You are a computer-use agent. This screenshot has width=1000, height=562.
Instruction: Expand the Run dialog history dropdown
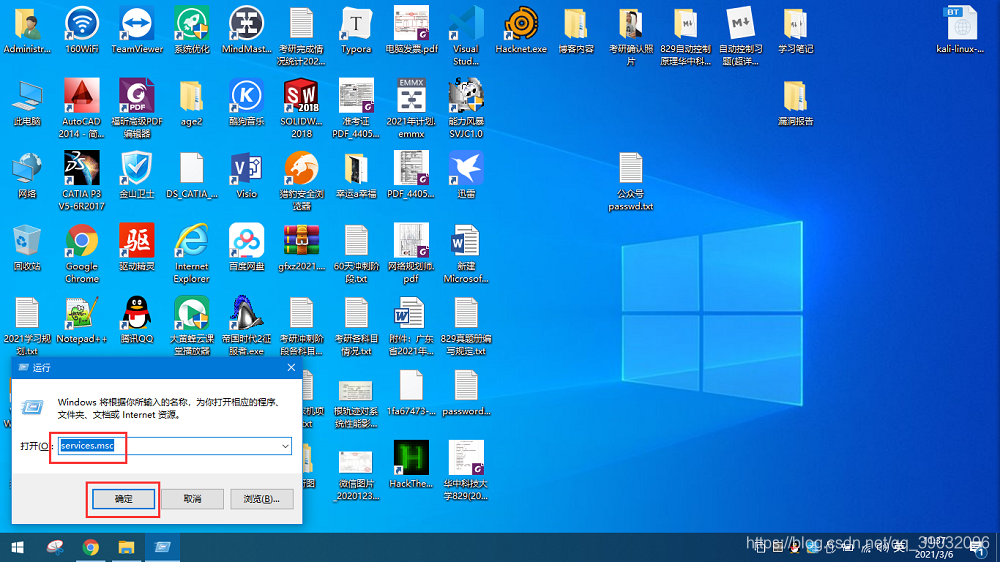pos(285,446)
